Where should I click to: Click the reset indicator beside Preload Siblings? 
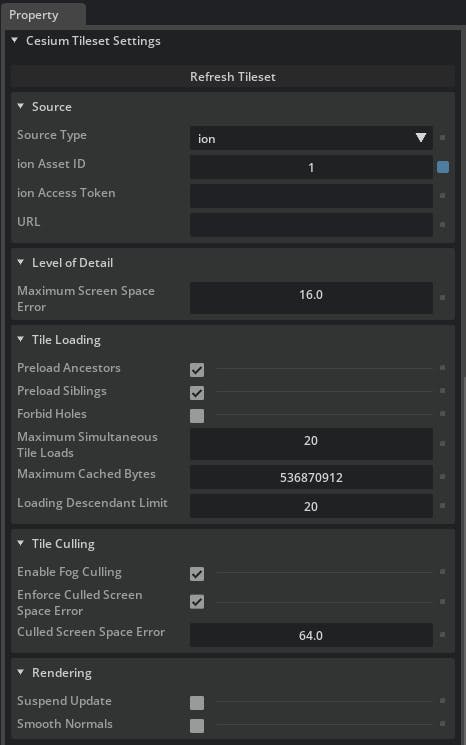click(442, 391)
